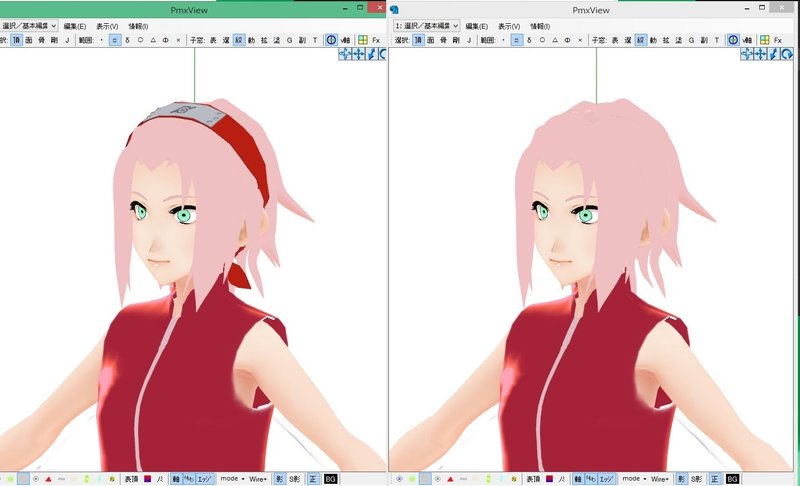
Task: Click second move-arrows icon in left viewport
Action: (359, 54)
